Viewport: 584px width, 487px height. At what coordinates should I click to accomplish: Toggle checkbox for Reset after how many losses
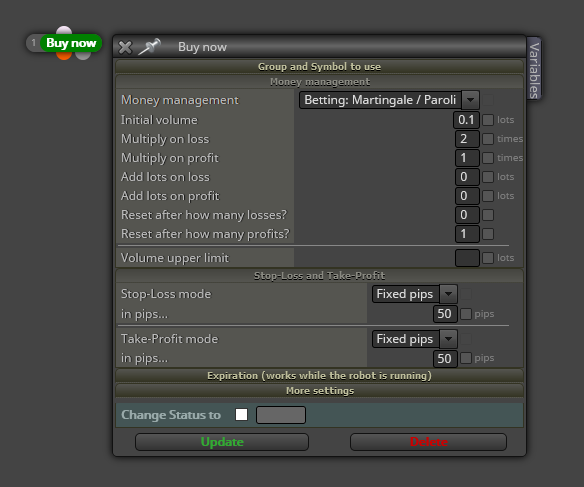click(x=488, y=215)
